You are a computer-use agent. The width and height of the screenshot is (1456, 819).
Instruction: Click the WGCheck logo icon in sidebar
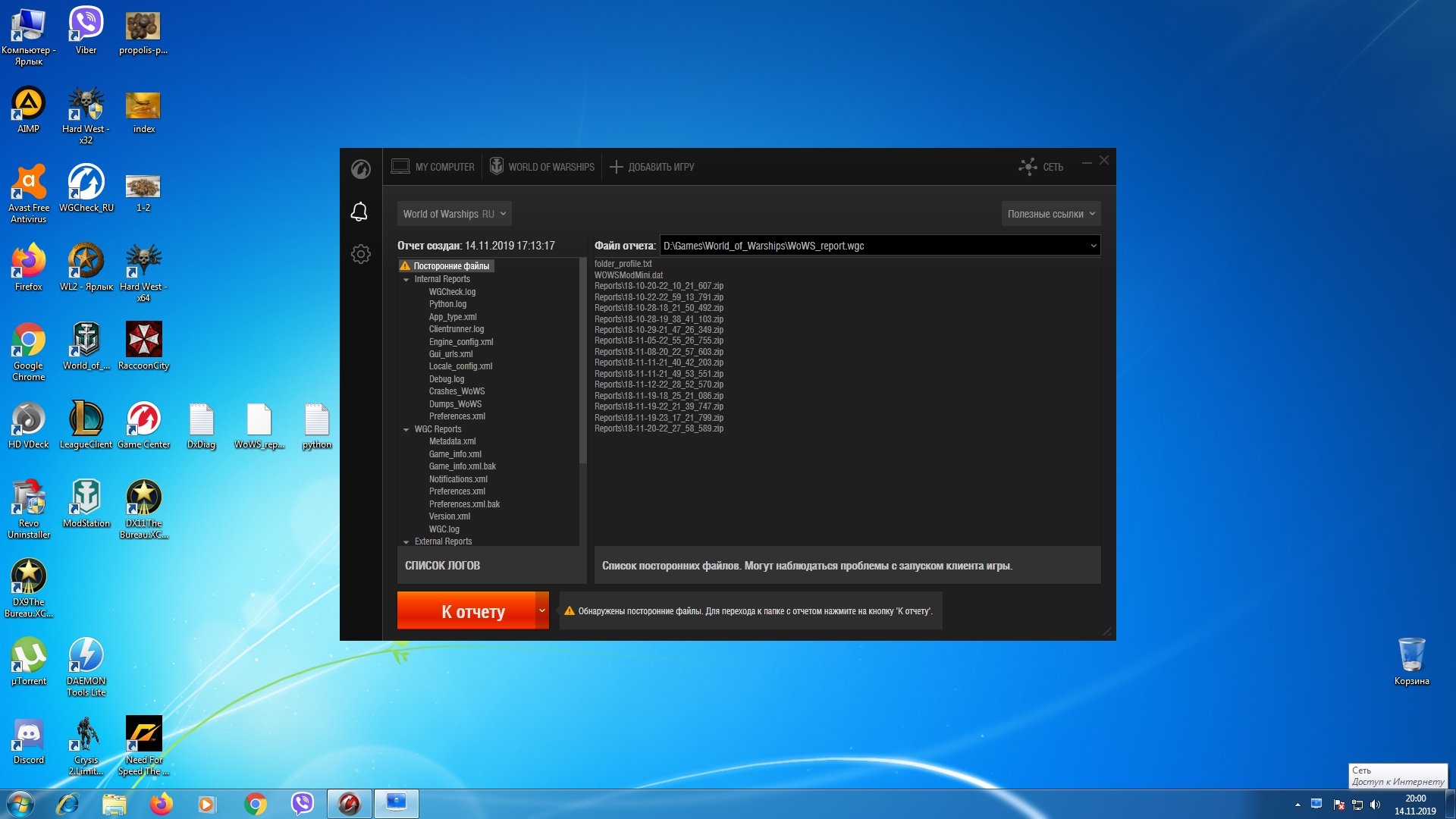(361, 168)
